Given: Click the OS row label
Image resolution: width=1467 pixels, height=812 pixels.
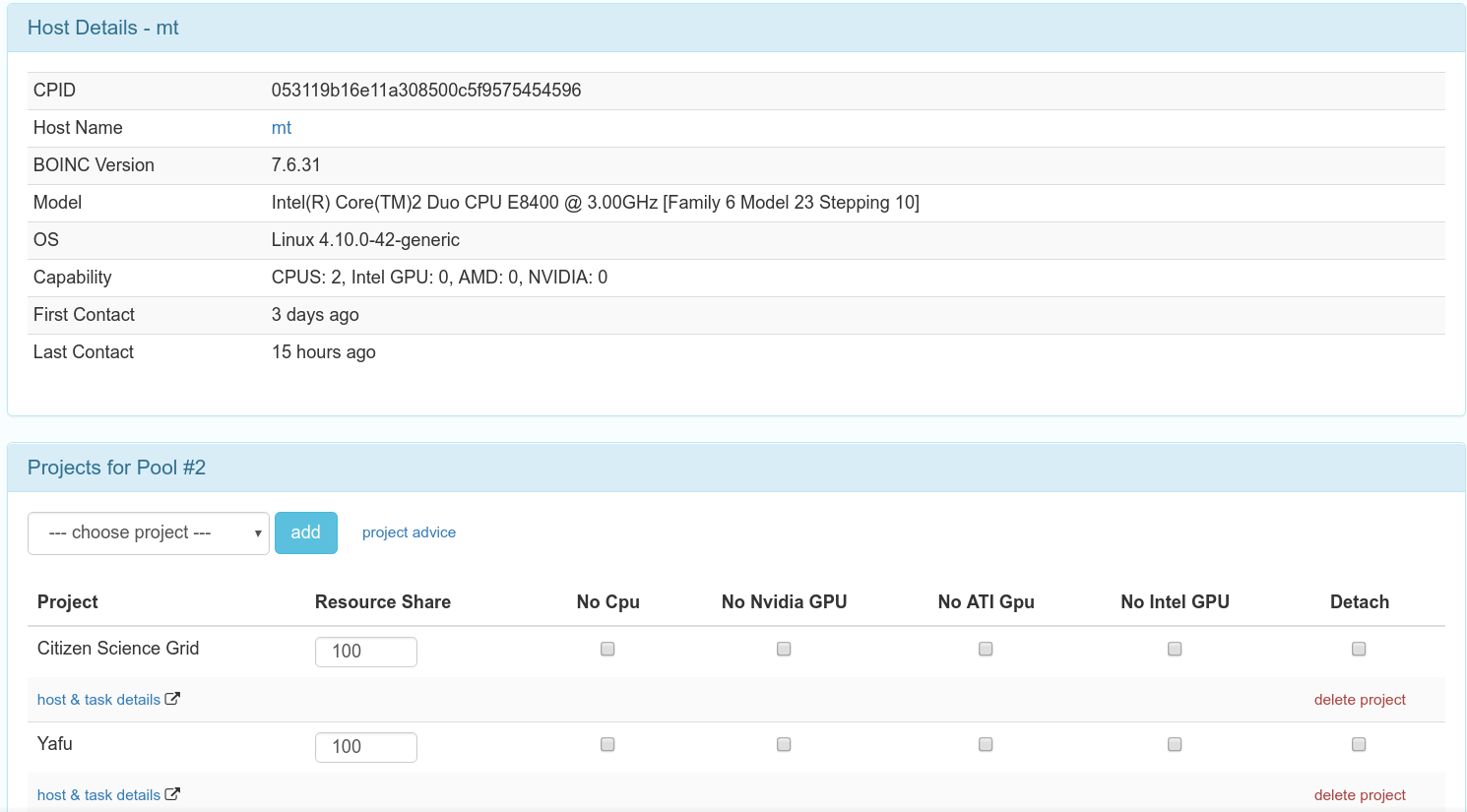Looking at the screenshot, I should tap(46, 240).
